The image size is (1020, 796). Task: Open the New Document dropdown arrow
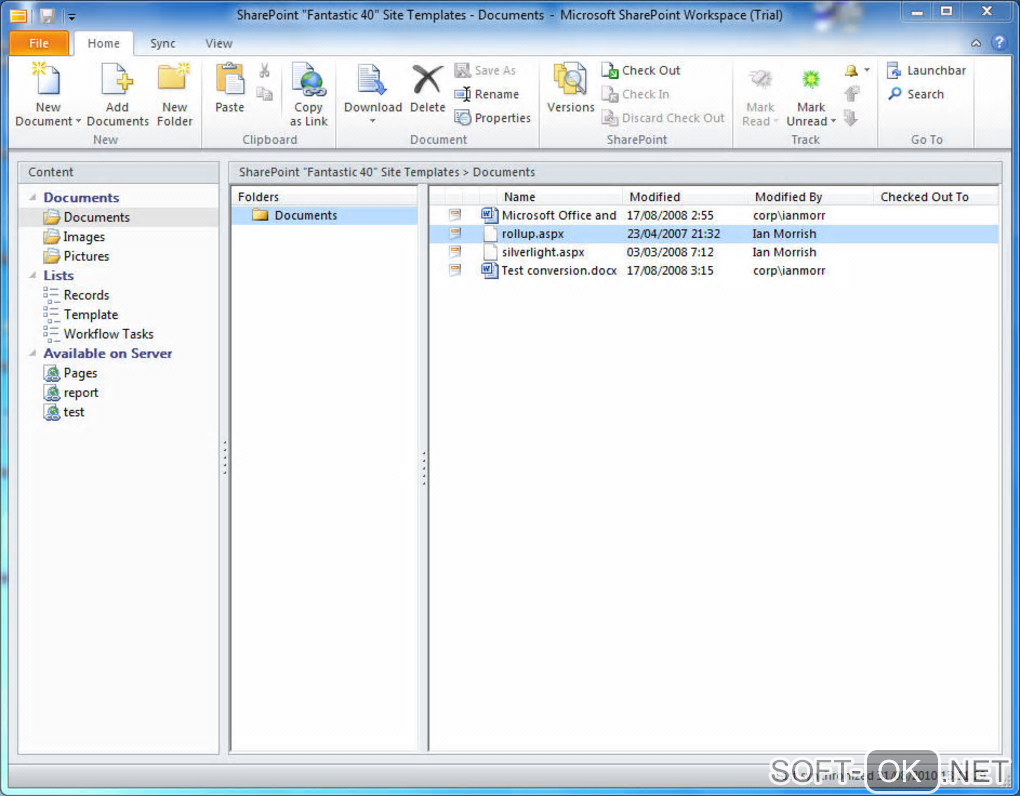pyautogui.click(x=78, y=122)
